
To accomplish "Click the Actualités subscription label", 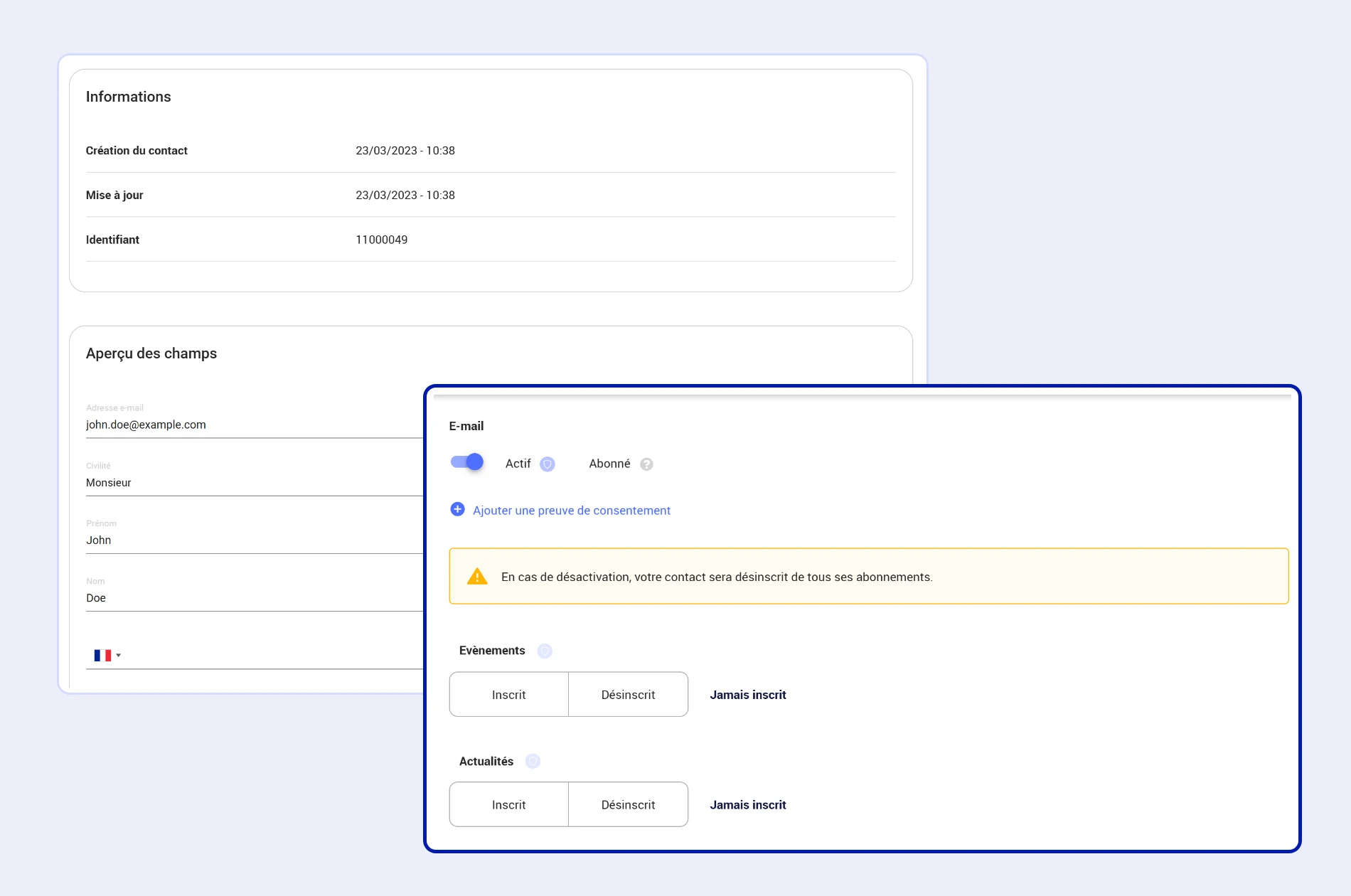I will pos(486,762).
